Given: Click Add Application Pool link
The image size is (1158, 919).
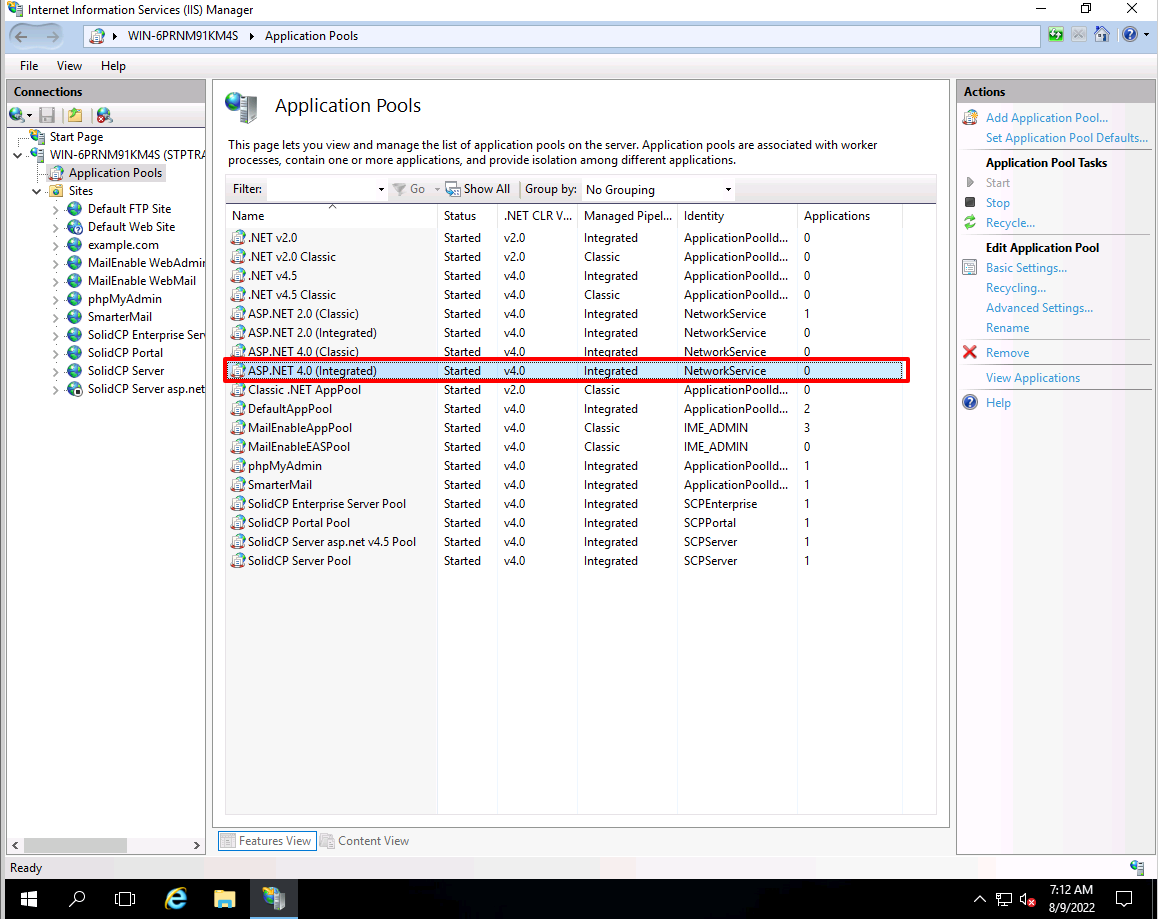Looking at the screenshot, I should 1046,118.
